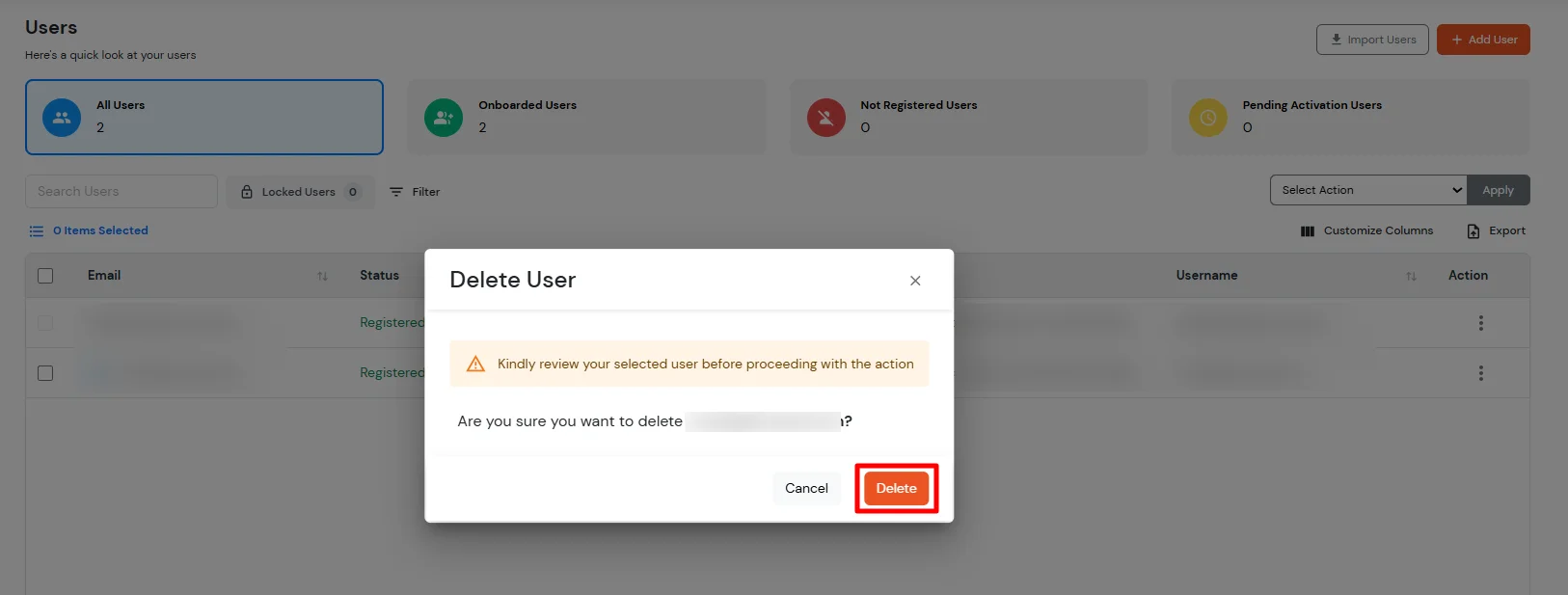Focus the Search Users field
The height and width of the screenshot is (595, 1568).
(x=122, y=191)
